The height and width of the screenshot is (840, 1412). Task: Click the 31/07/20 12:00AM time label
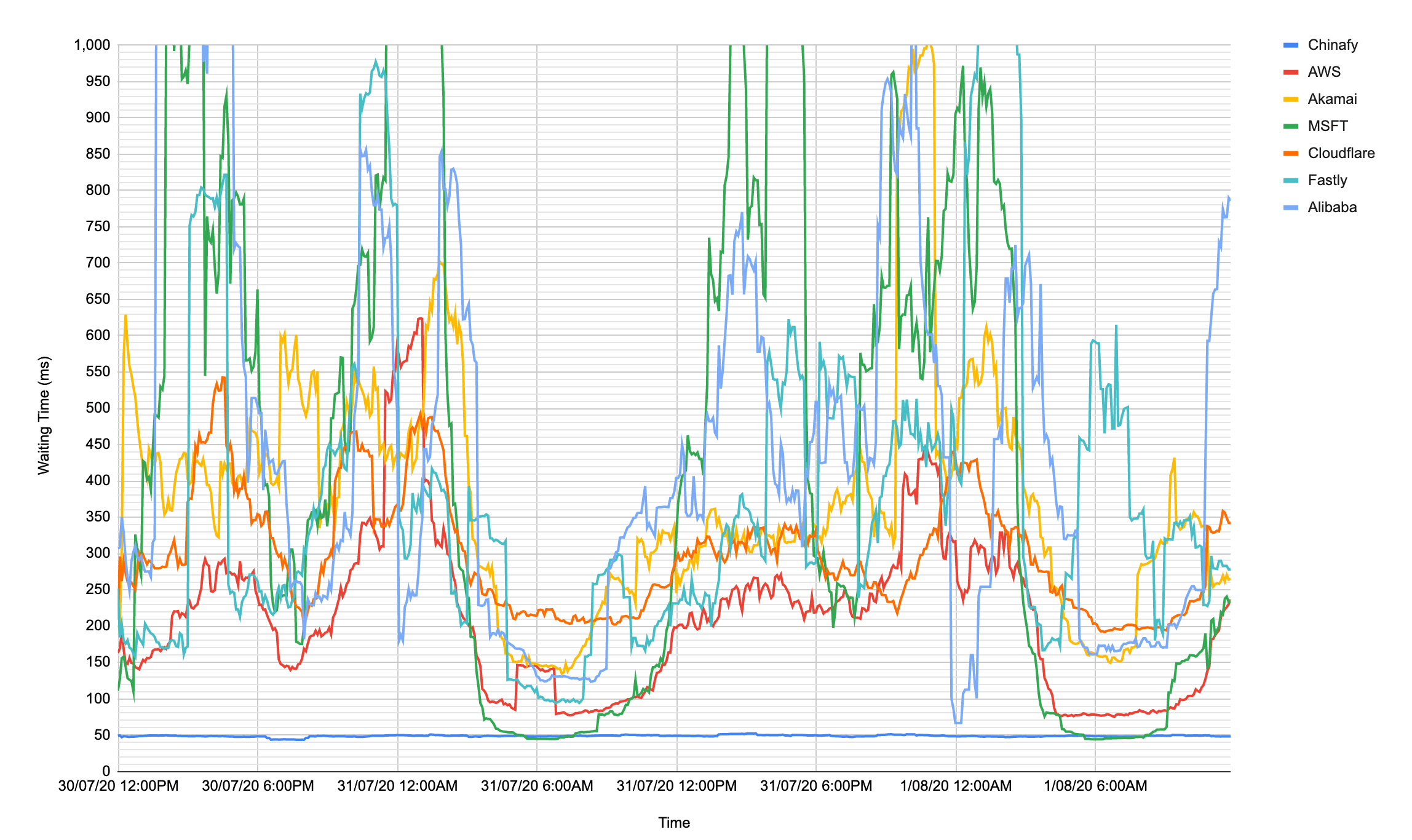coord(397,786)
